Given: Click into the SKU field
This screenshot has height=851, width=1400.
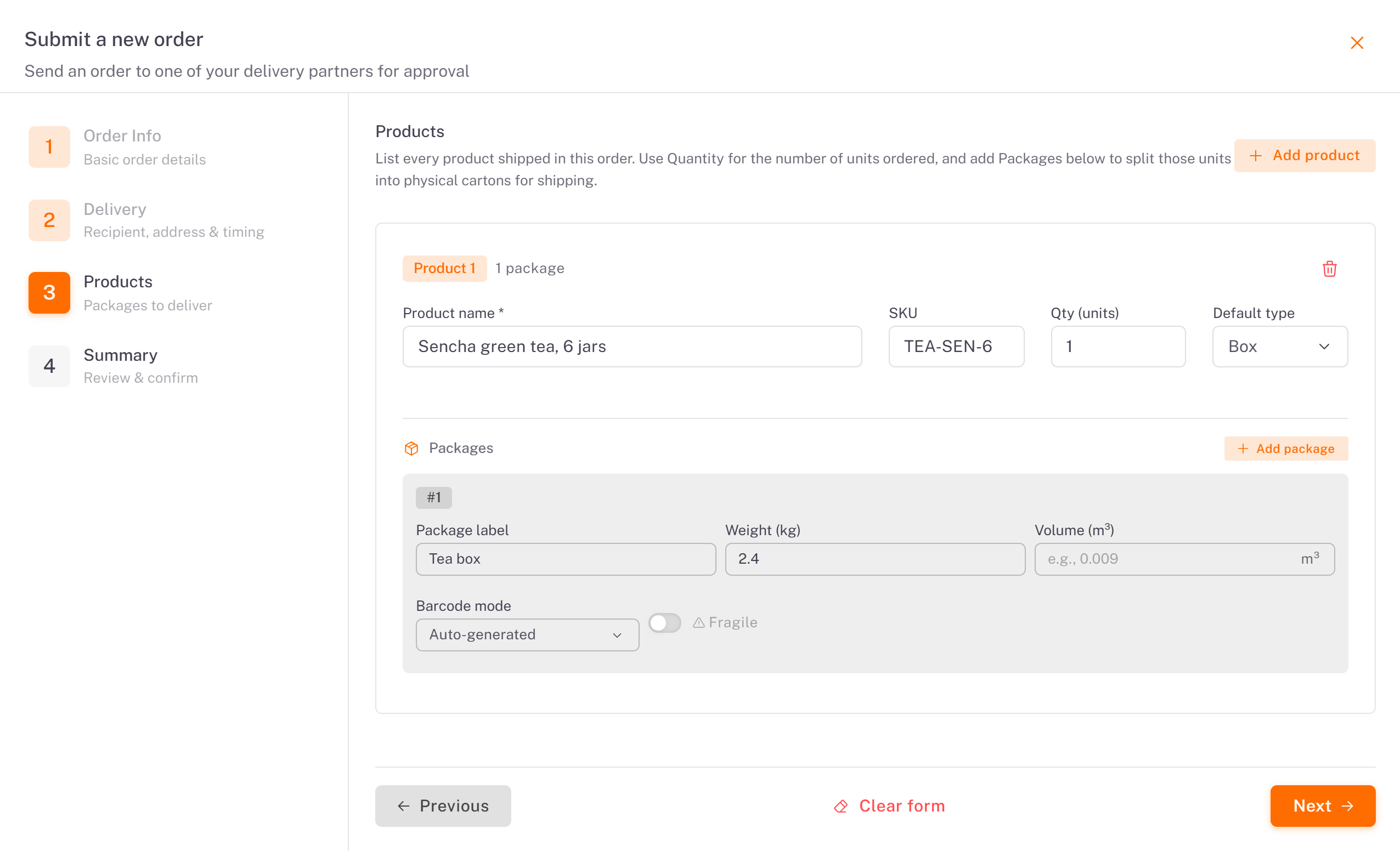Looking at the screenshot, I should pyautogui.click(x=956, y=347).
